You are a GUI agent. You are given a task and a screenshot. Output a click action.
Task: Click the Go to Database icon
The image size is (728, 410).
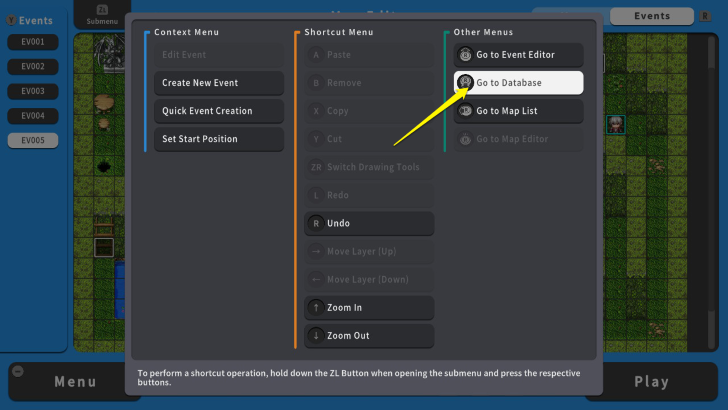[x=465, y=83]
